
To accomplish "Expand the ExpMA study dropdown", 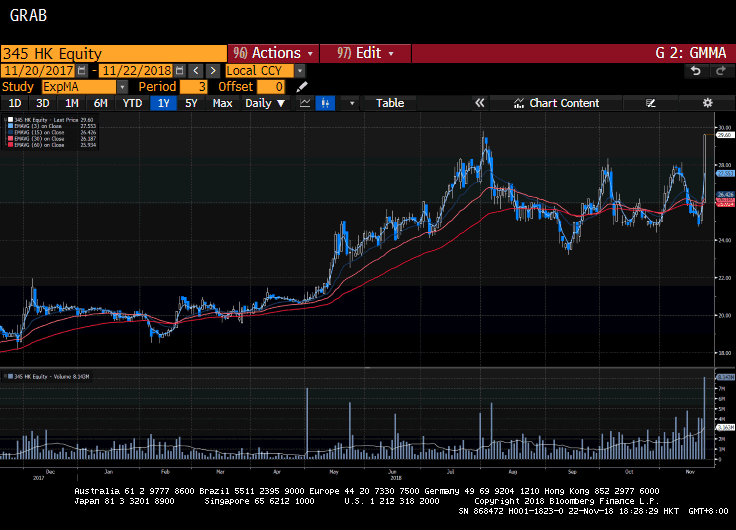I will pyautogui.click(x=122, y=87).
